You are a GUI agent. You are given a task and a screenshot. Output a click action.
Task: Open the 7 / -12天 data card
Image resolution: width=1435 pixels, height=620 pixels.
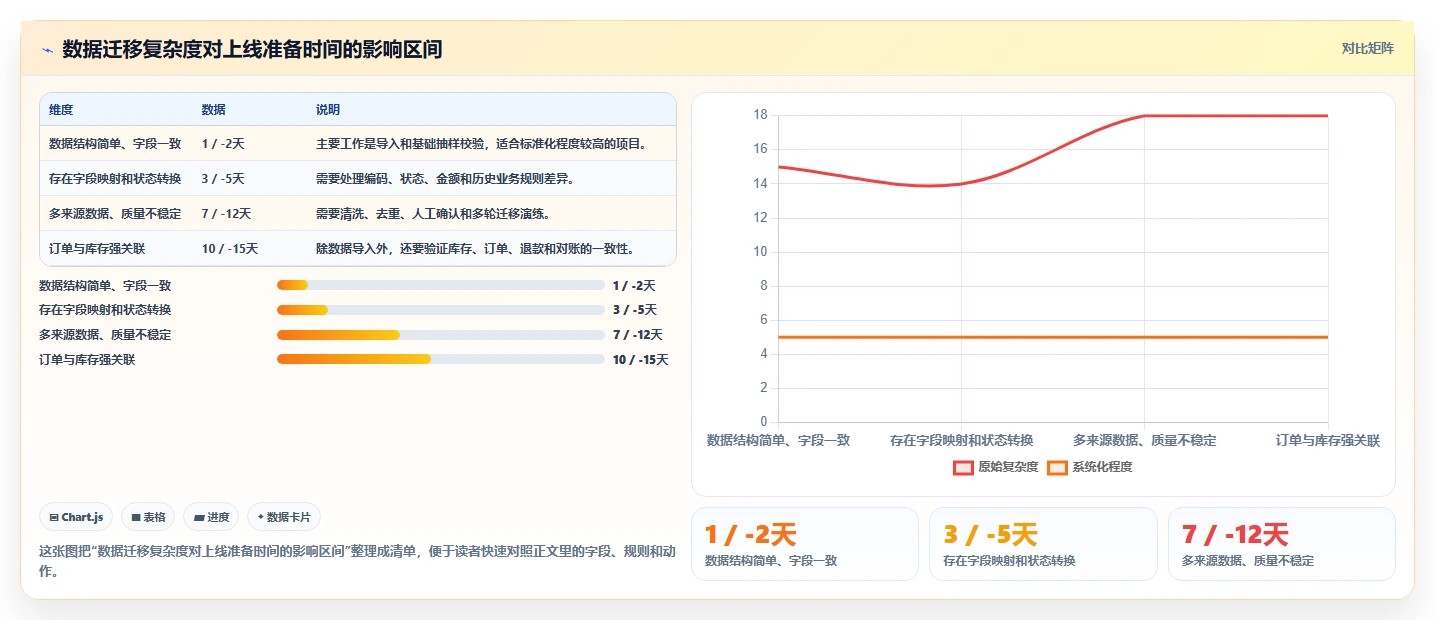click(1281, 544)
